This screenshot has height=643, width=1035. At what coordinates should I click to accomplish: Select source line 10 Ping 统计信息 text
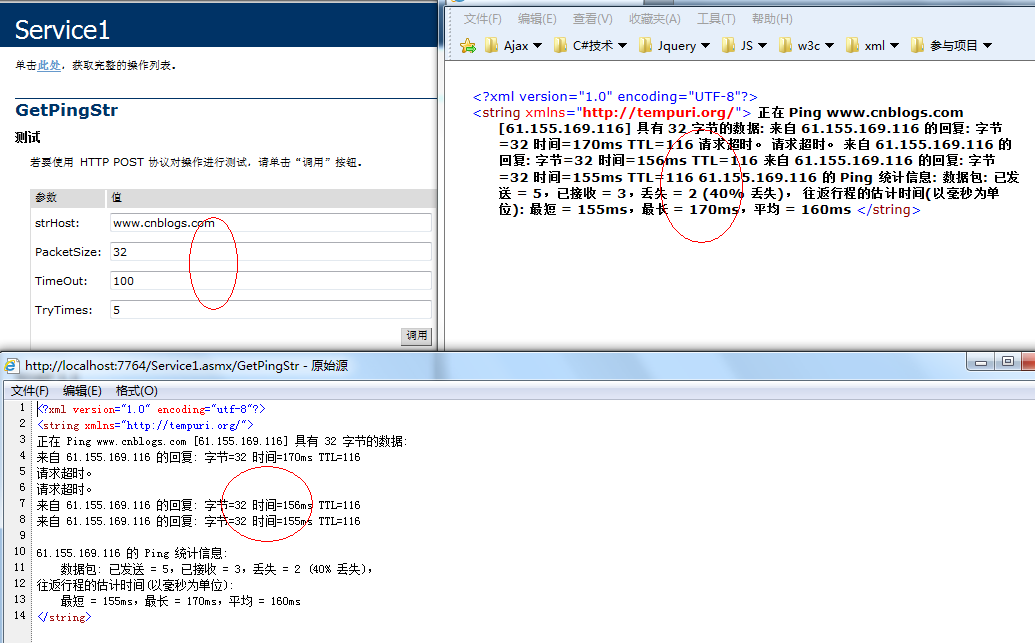click(132, 553)
